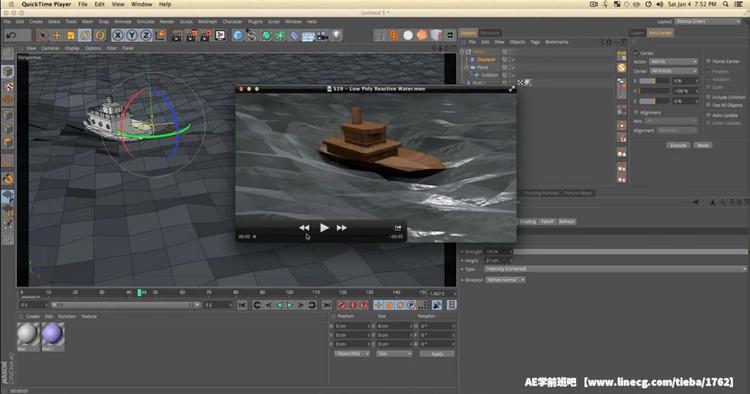Toggle the Use All Objects checkbox

[708, 105]
